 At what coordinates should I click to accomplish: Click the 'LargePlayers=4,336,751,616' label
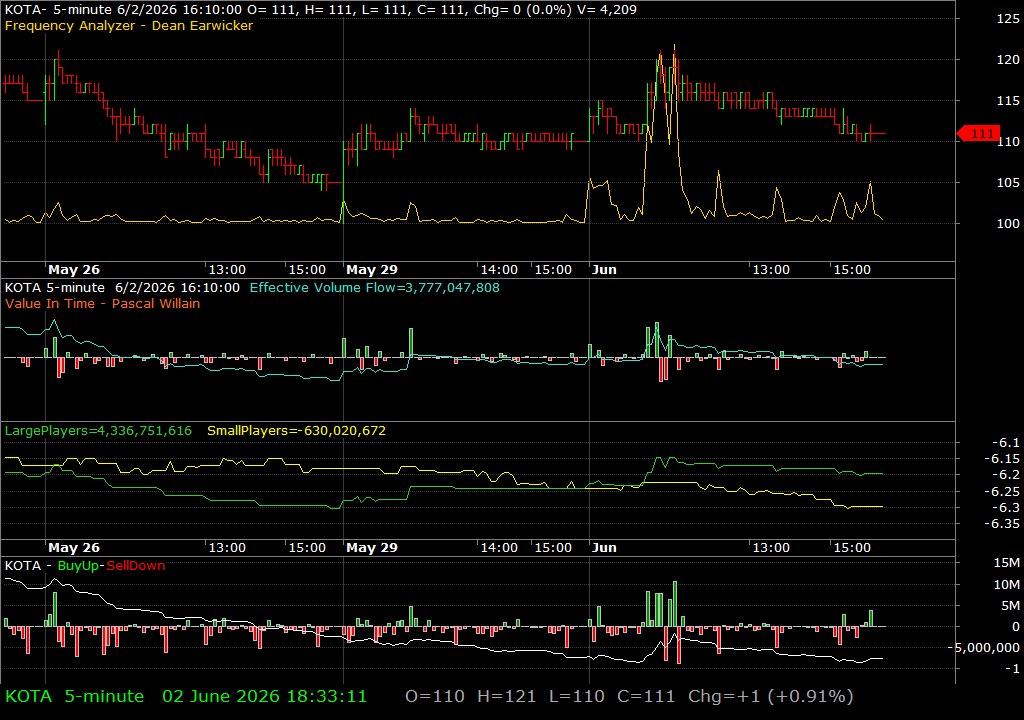click(99, 431)
